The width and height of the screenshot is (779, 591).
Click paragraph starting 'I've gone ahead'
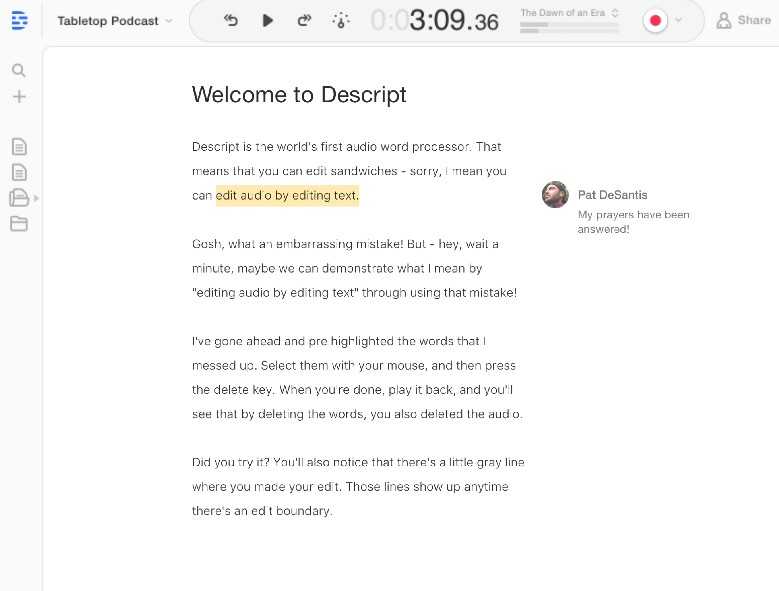(357, 377)
